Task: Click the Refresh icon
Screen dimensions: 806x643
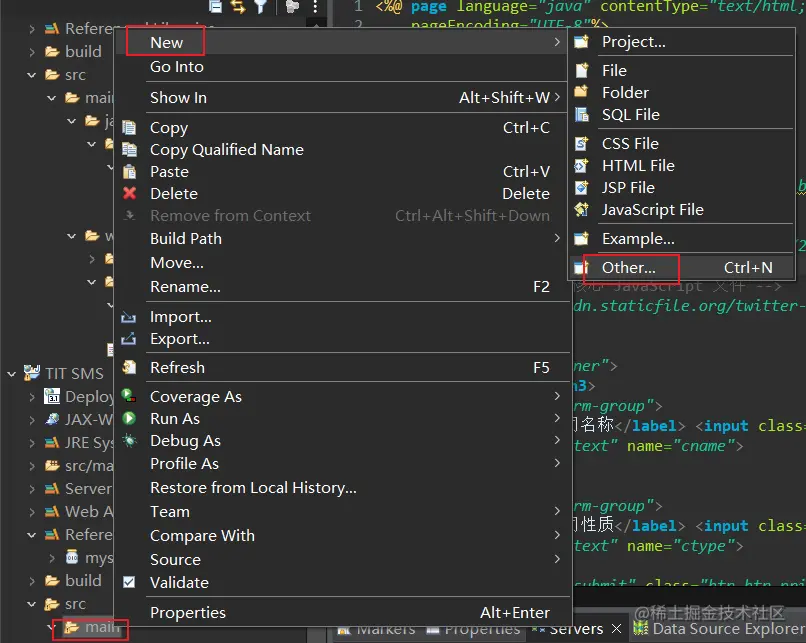Action: 129,368
